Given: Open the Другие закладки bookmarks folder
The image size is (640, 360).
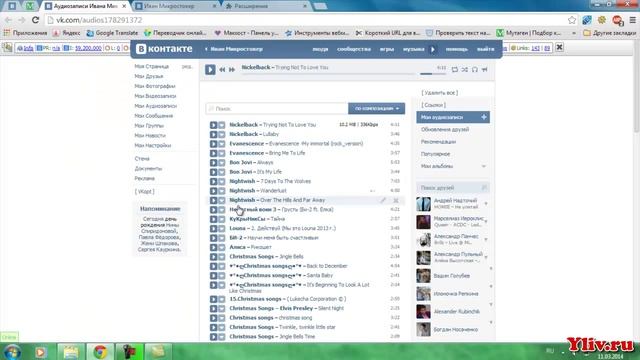Looking at the screenshot, I should click(x=610, y=33).
